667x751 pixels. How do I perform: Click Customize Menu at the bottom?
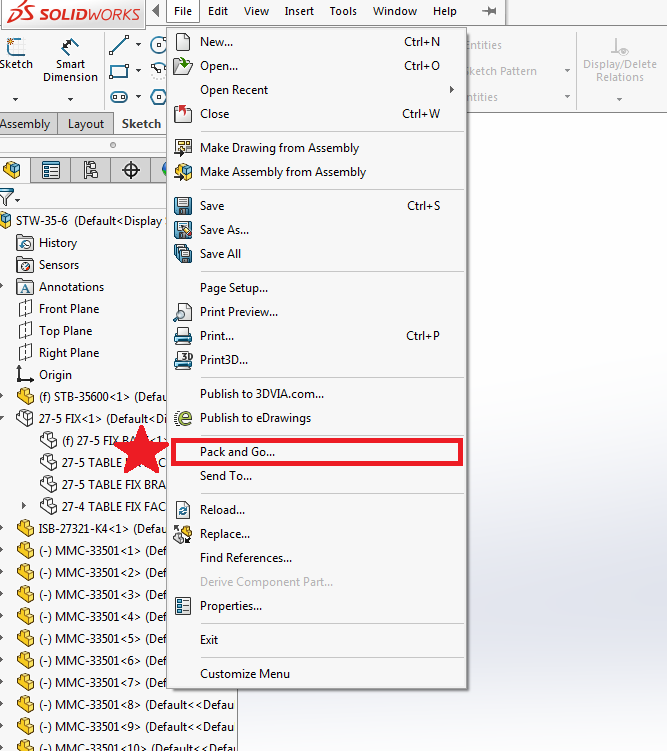coord(245,674)
